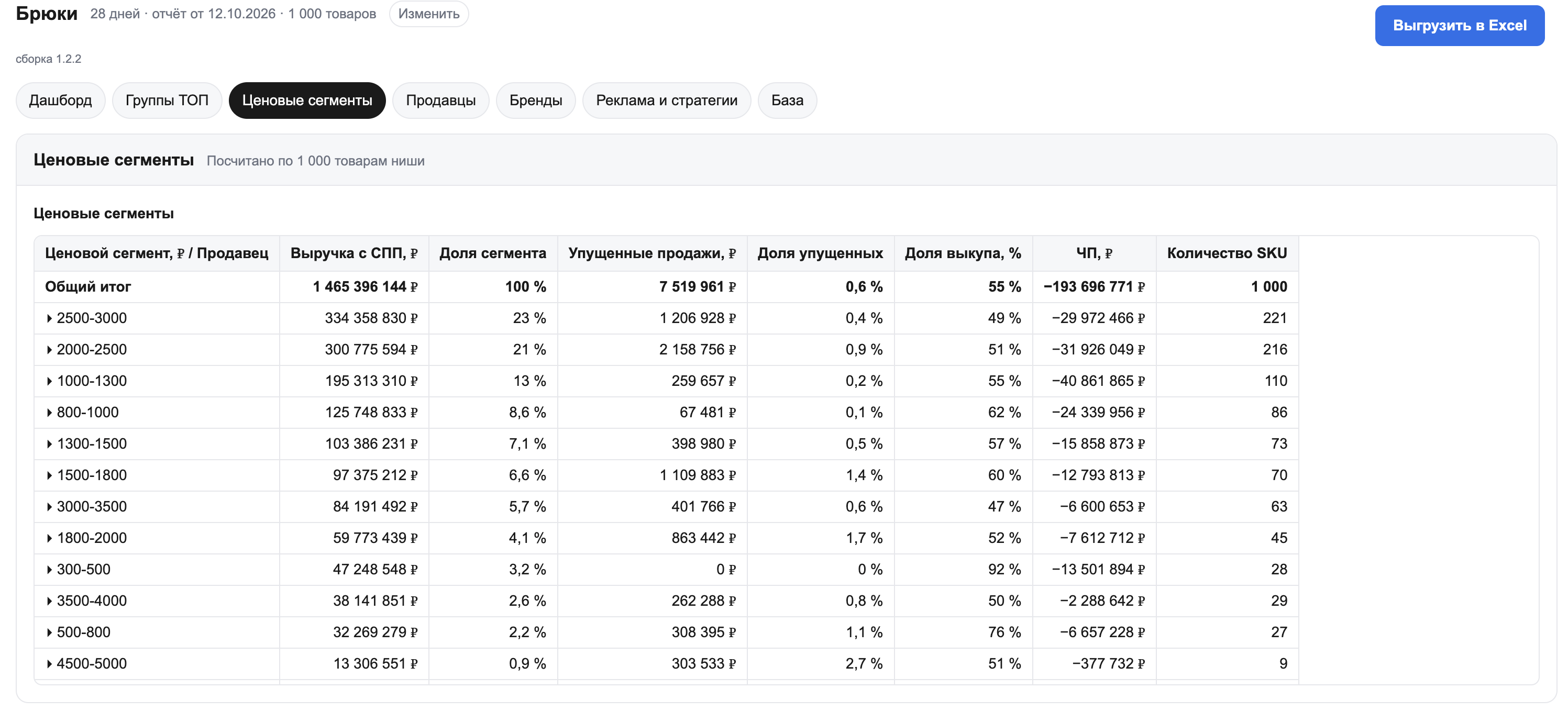Expand the 4500-5000 price segment row
Viewport: 1568px width, 711px height.
pyautogui.click(x=49, y=664)
